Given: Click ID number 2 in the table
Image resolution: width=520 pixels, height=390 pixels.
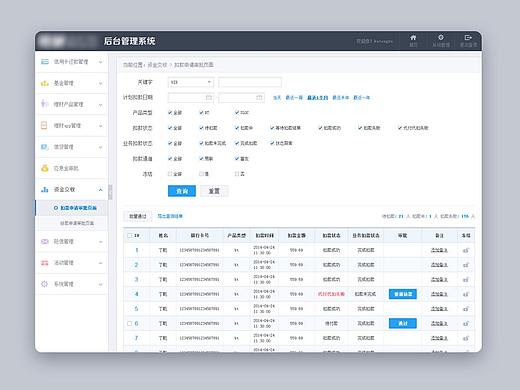Looking at the screenshot, I should pyautogui.click(x=136, y=265).
